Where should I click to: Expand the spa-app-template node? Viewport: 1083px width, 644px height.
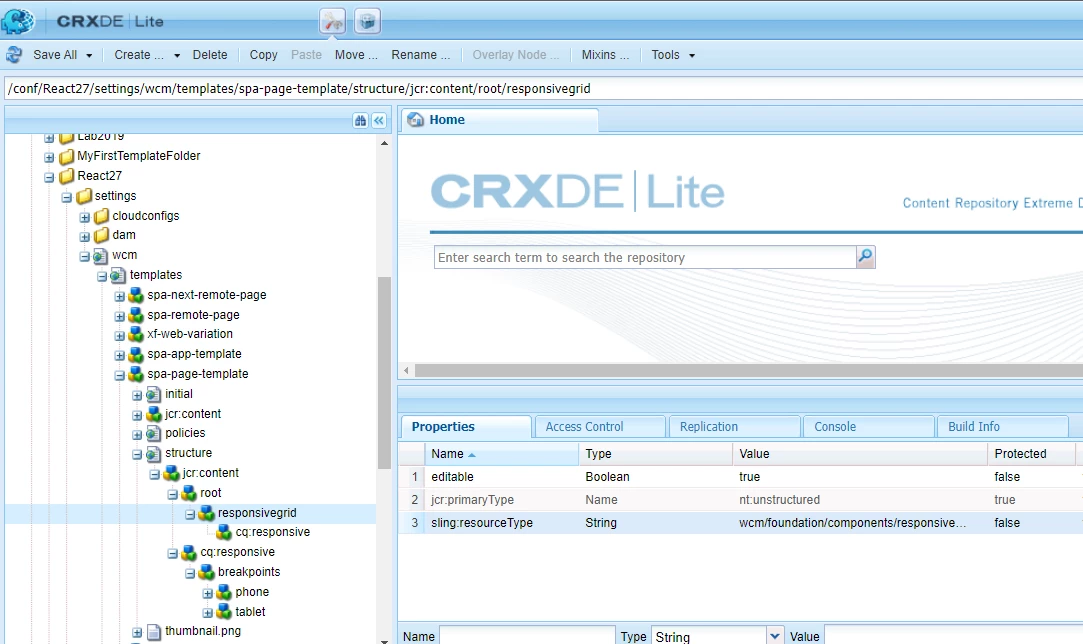click(119, 356)
